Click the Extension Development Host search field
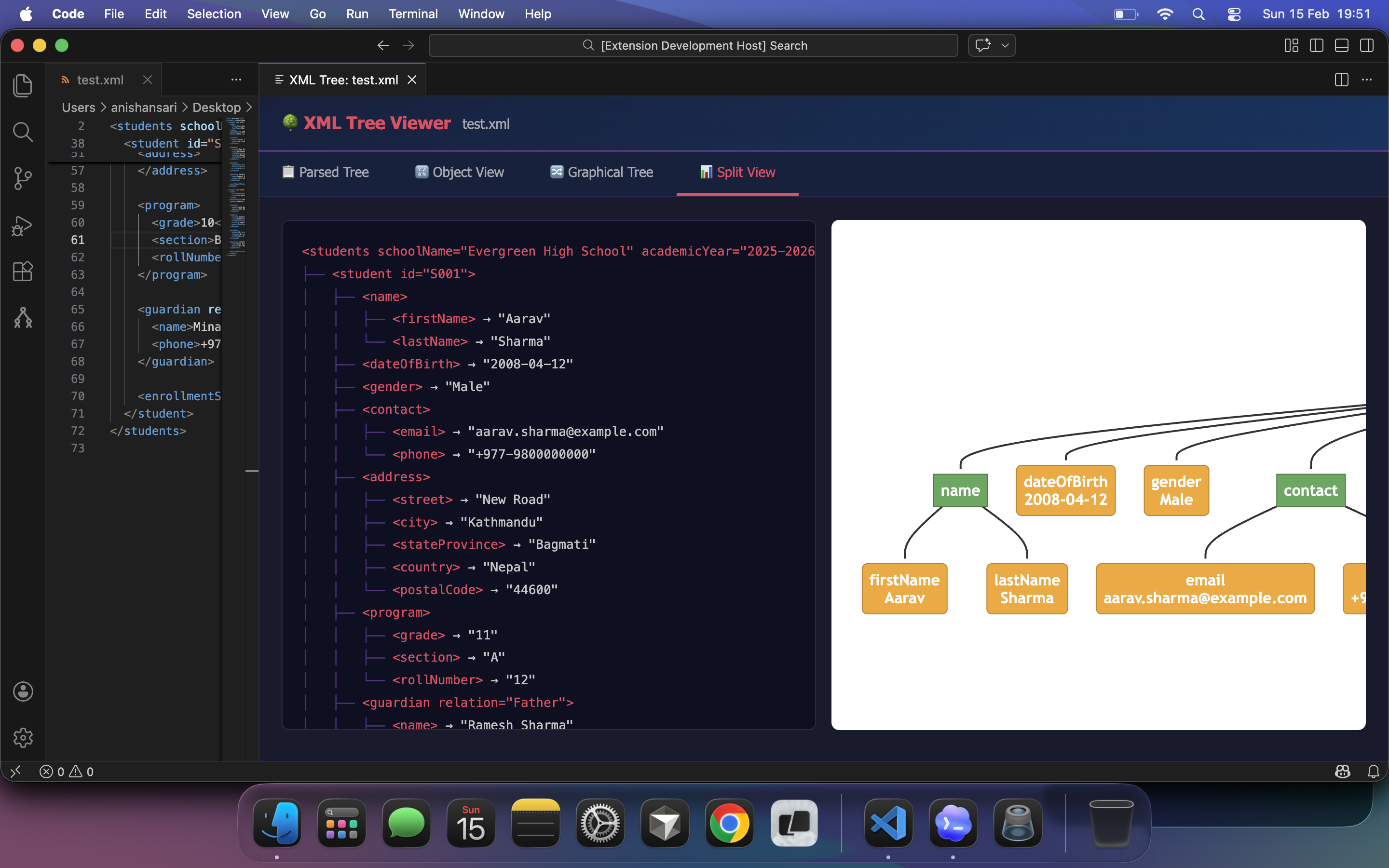The image size is (1389, 868). coord(694,45)
